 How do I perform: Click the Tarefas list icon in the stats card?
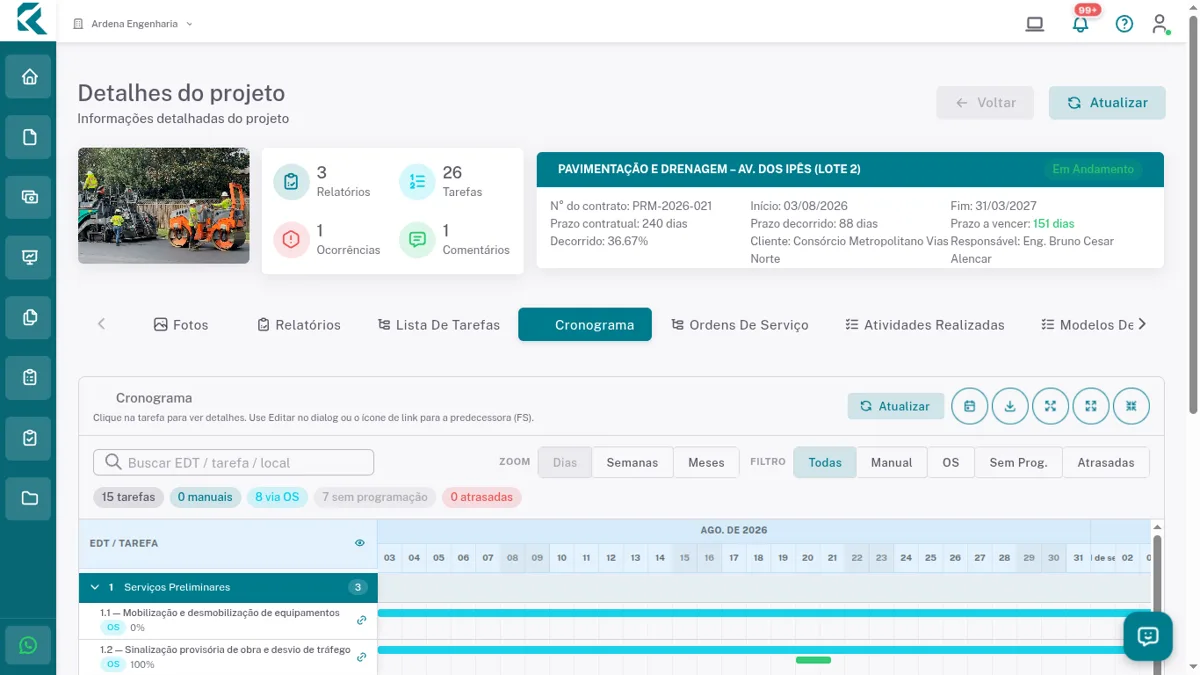[417, 182]
